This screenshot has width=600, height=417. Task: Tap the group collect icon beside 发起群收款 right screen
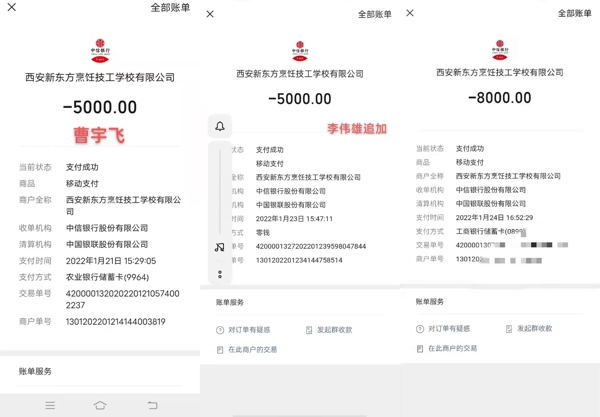point(509,329)
